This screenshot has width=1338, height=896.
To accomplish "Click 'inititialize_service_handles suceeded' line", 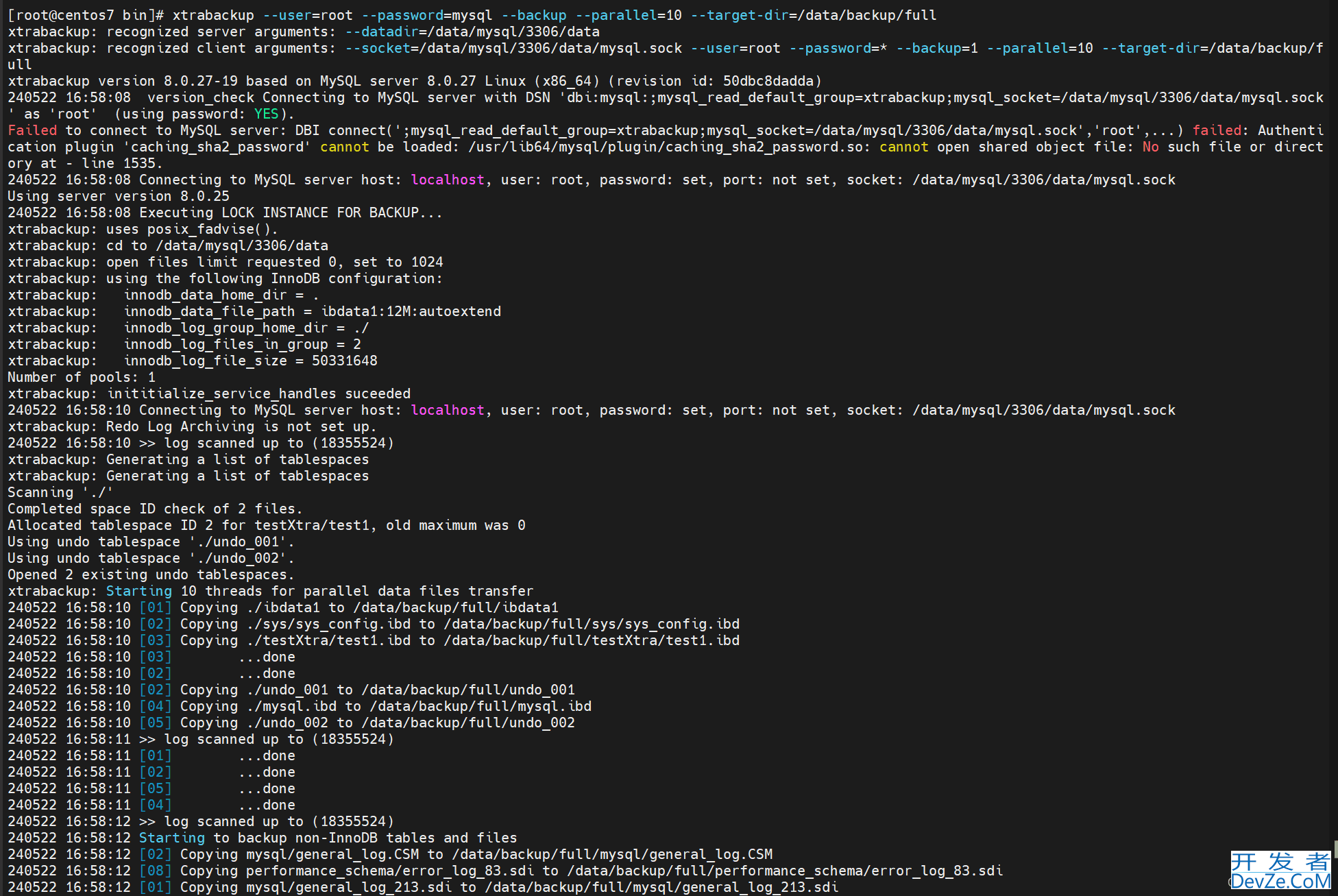I will point(209,393).
